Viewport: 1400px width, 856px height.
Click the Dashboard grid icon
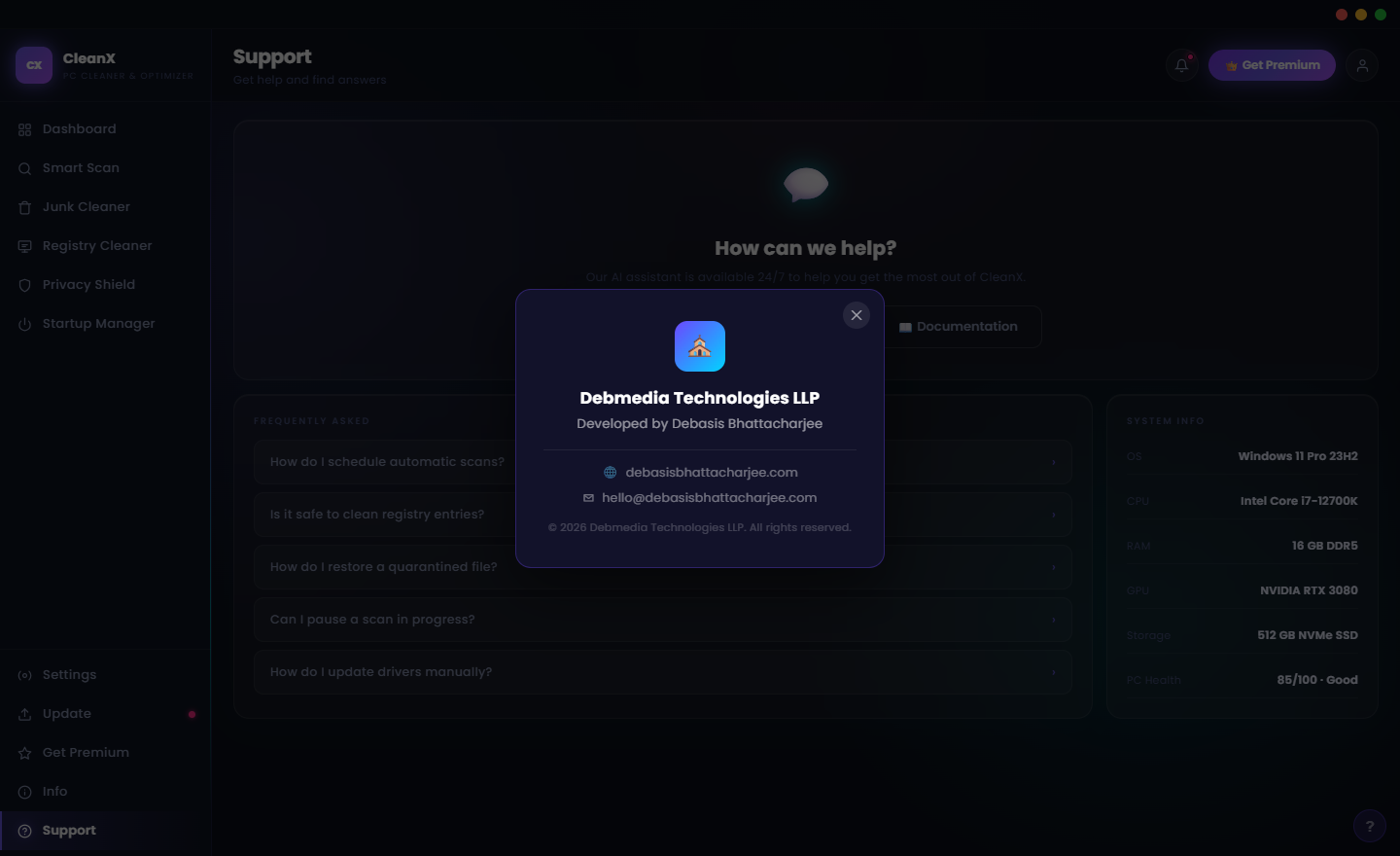(25, 129)
